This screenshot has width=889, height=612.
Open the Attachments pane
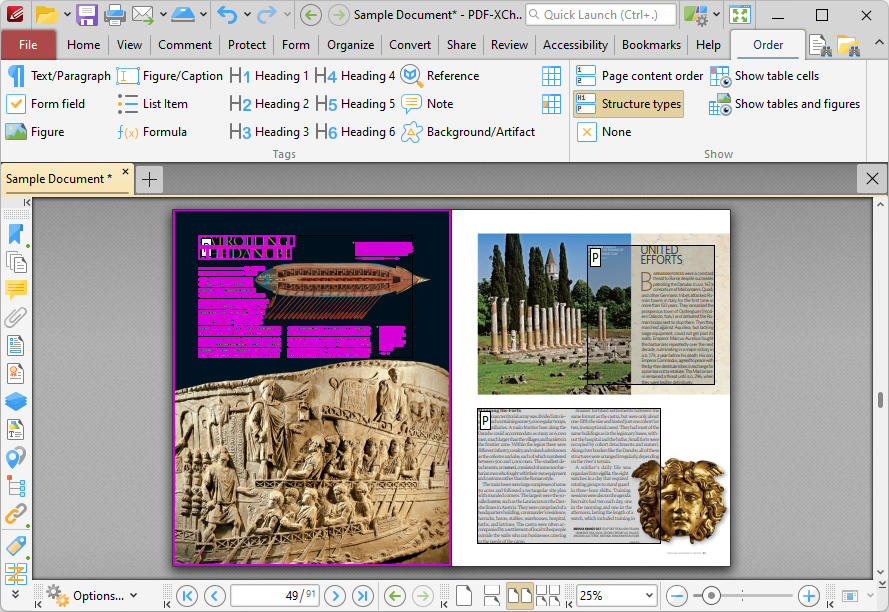tap(14, 317)
